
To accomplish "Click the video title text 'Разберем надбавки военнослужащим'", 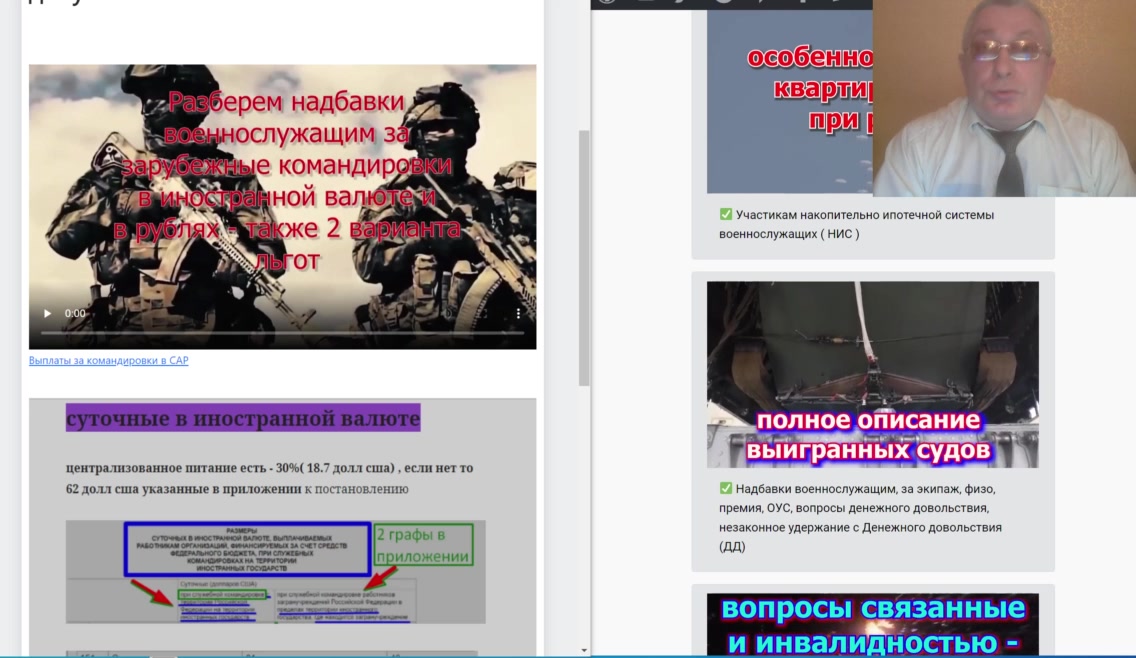I will pos(287,181).
